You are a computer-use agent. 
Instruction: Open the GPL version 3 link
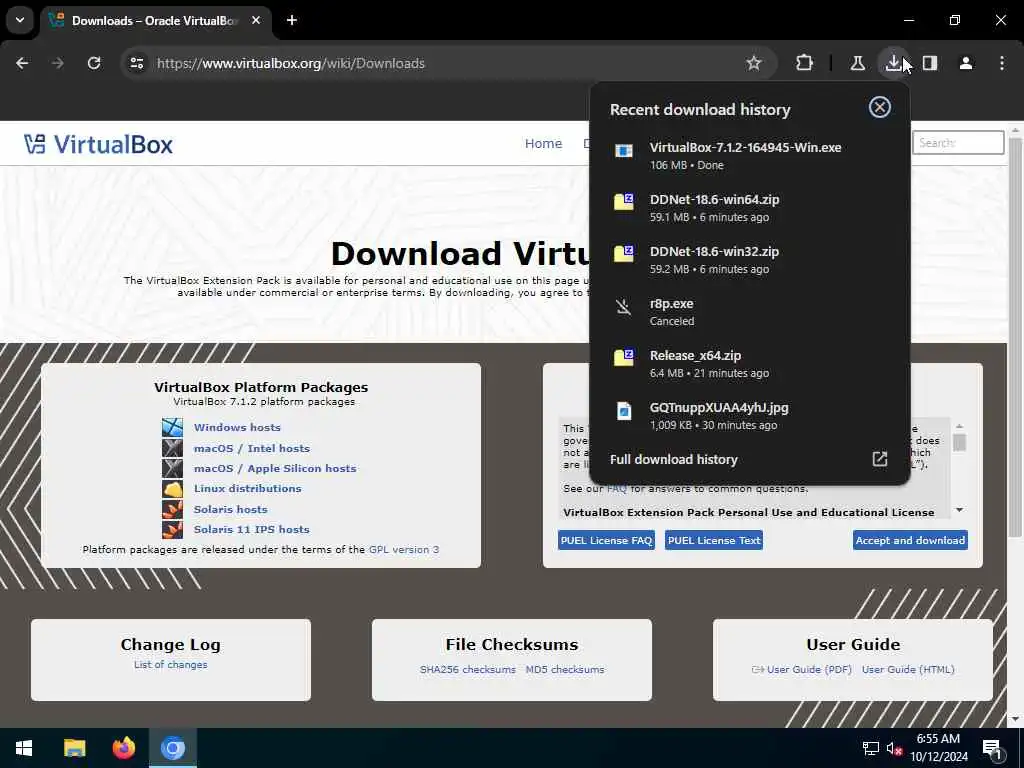click(x=404, y=550)
